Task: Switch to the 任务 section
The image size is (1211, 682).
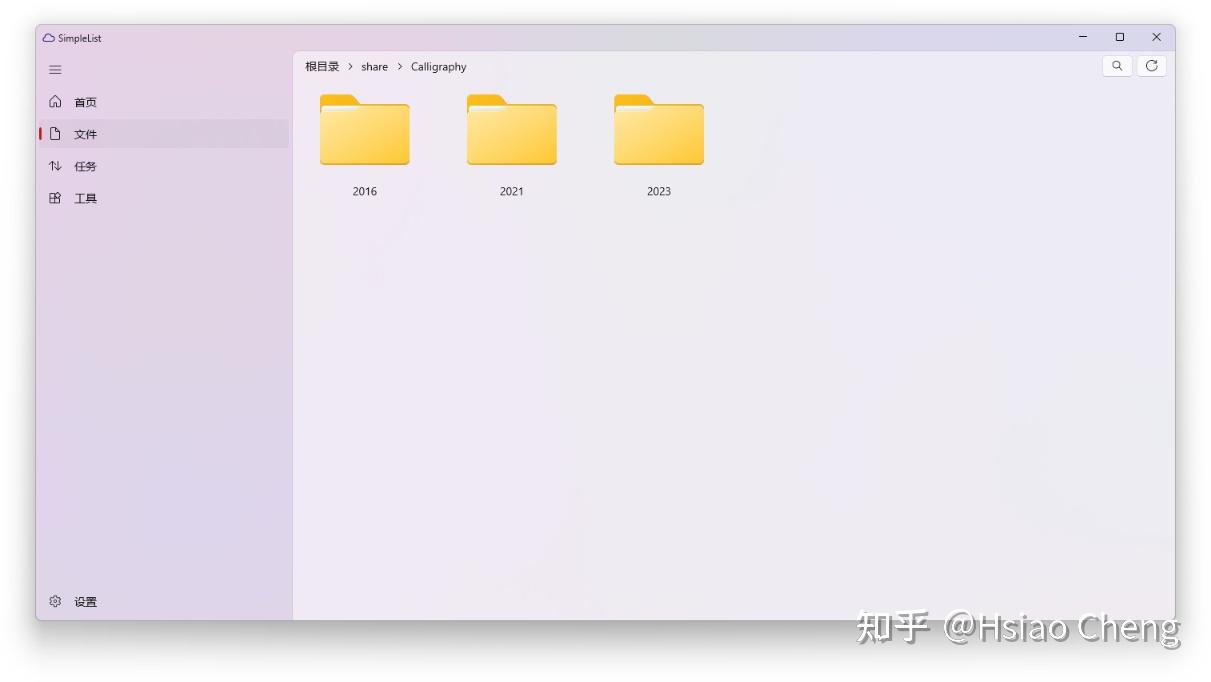Action: pos(84,166)
